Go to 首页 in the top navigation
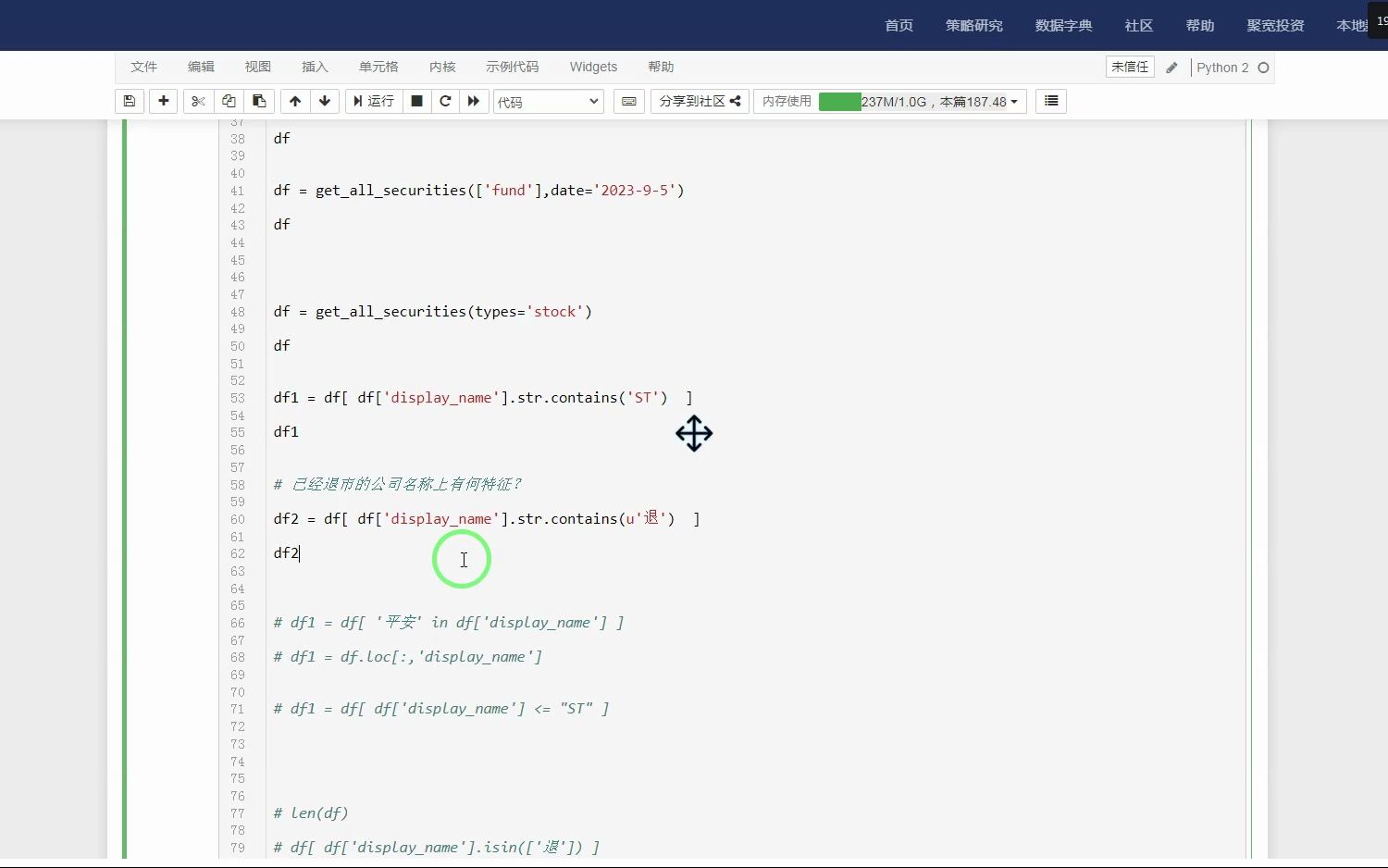The height and width of the screenshot is (868, 1388). (x=898, y=25)
